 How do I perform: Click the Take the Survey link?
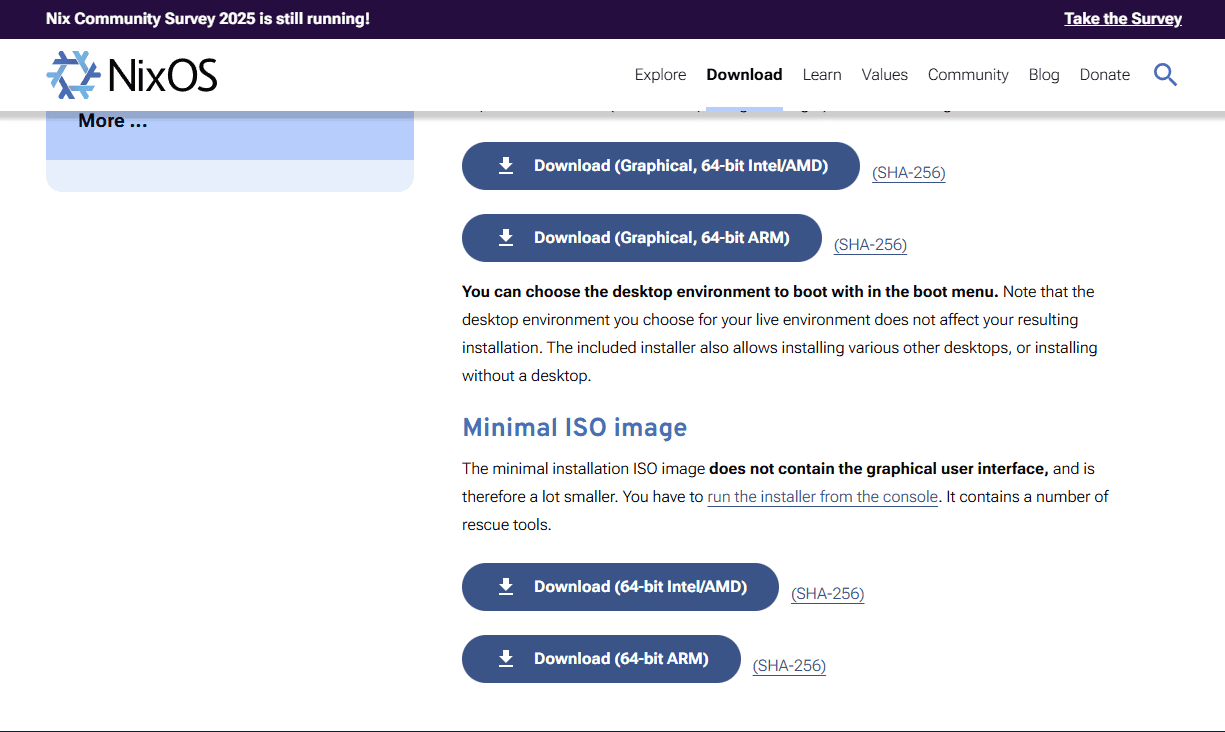pyautogui.click(x=1122, y=18)
